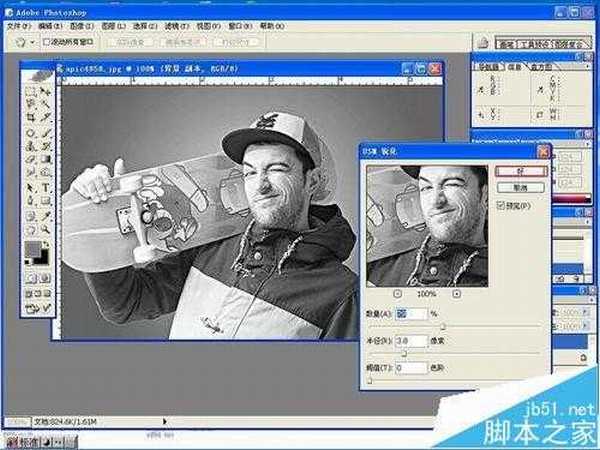Toggle 预览(P) checkbox in USM dialog
The width and height of the screenshot is (600, 450).
501,205
